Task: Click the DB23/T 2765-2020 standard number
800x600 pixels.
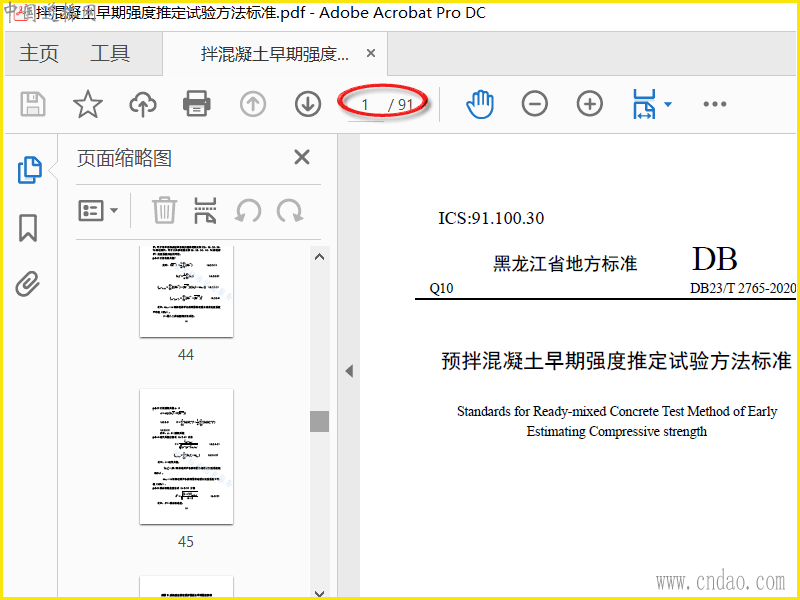Action: pyautogui.click(x=743, y=288)
